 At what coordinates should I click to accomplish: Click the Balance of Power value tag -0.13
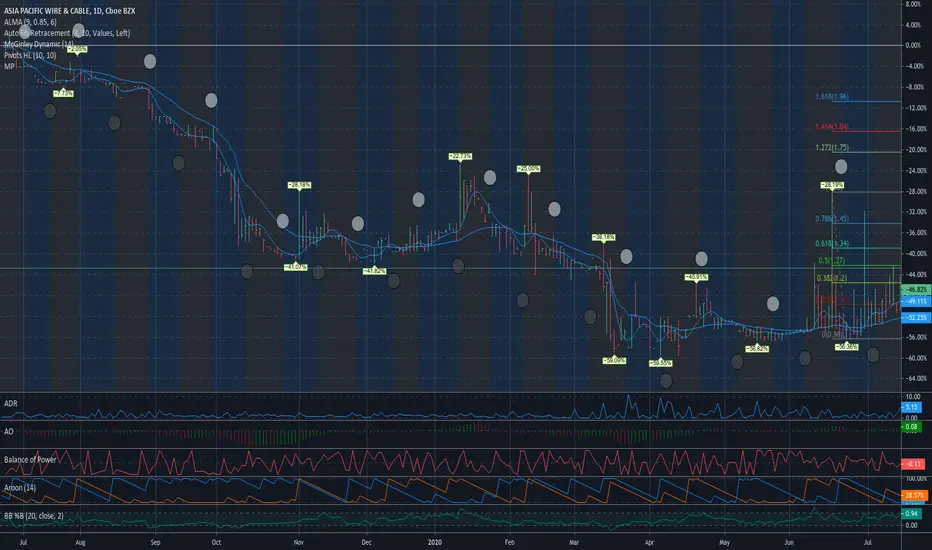tap(913, 464)
